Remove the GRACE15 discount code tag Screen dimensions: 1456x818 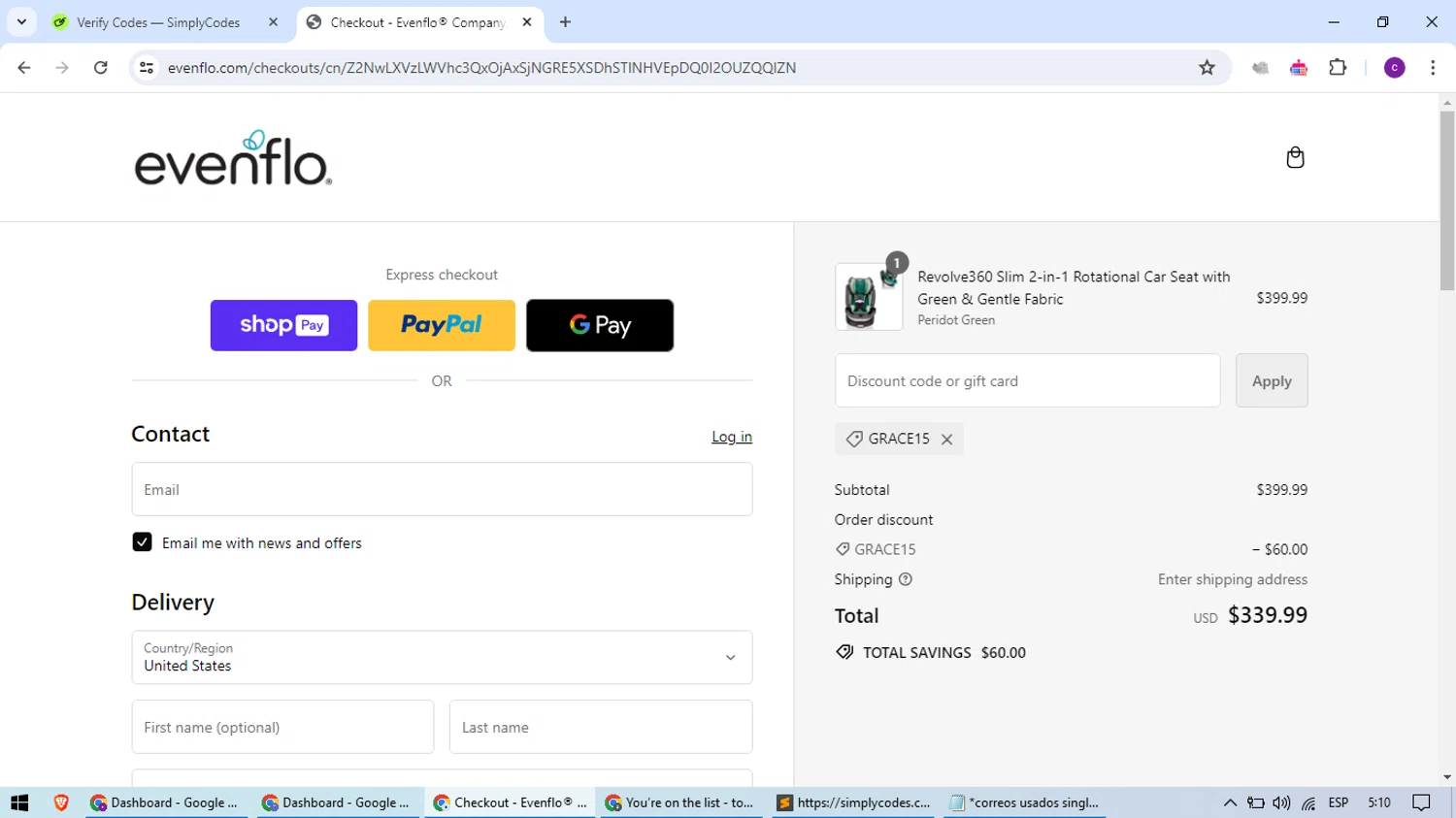click(946, 440)
